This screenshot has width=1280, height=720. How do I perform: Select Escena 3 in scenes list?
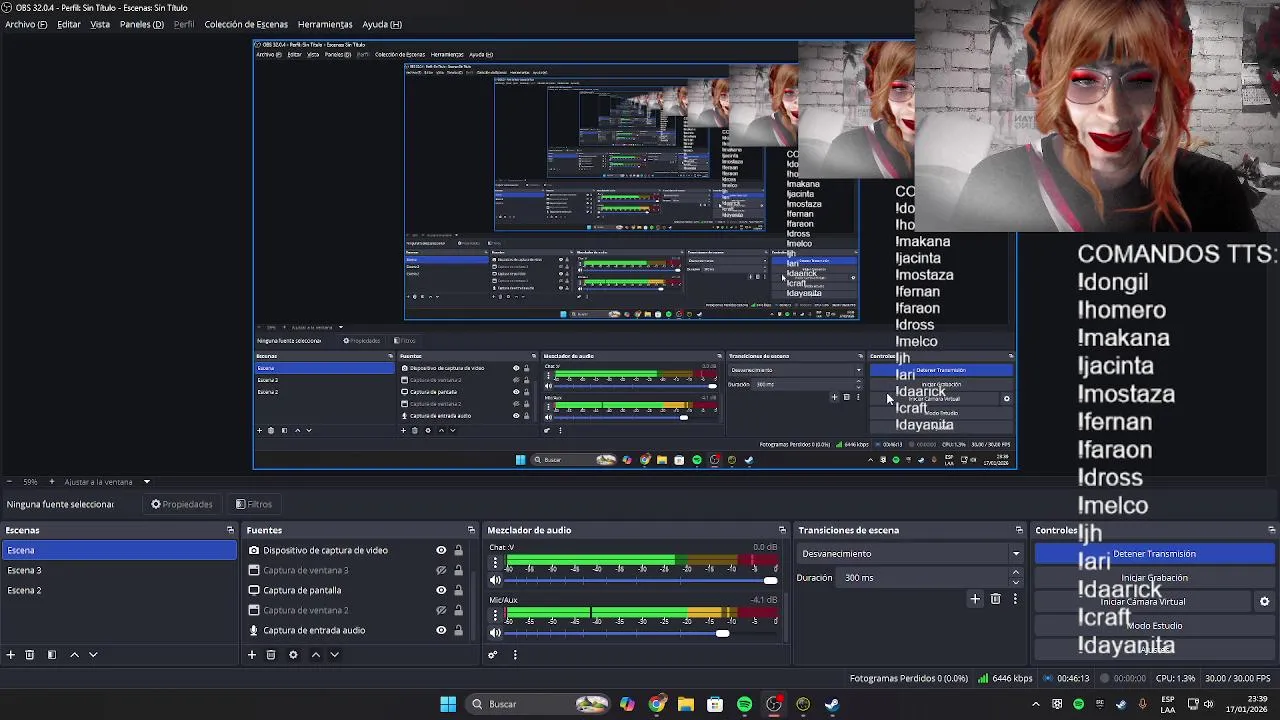click(119, 570)
